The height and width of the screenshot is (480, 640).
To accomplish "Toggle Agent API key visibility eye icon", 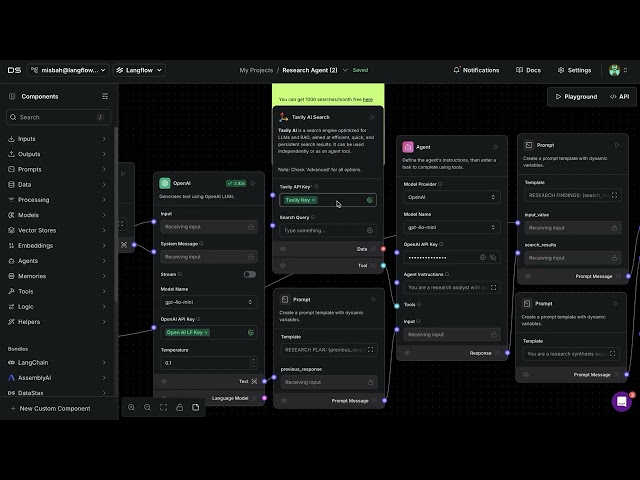I will pos(493,258).
